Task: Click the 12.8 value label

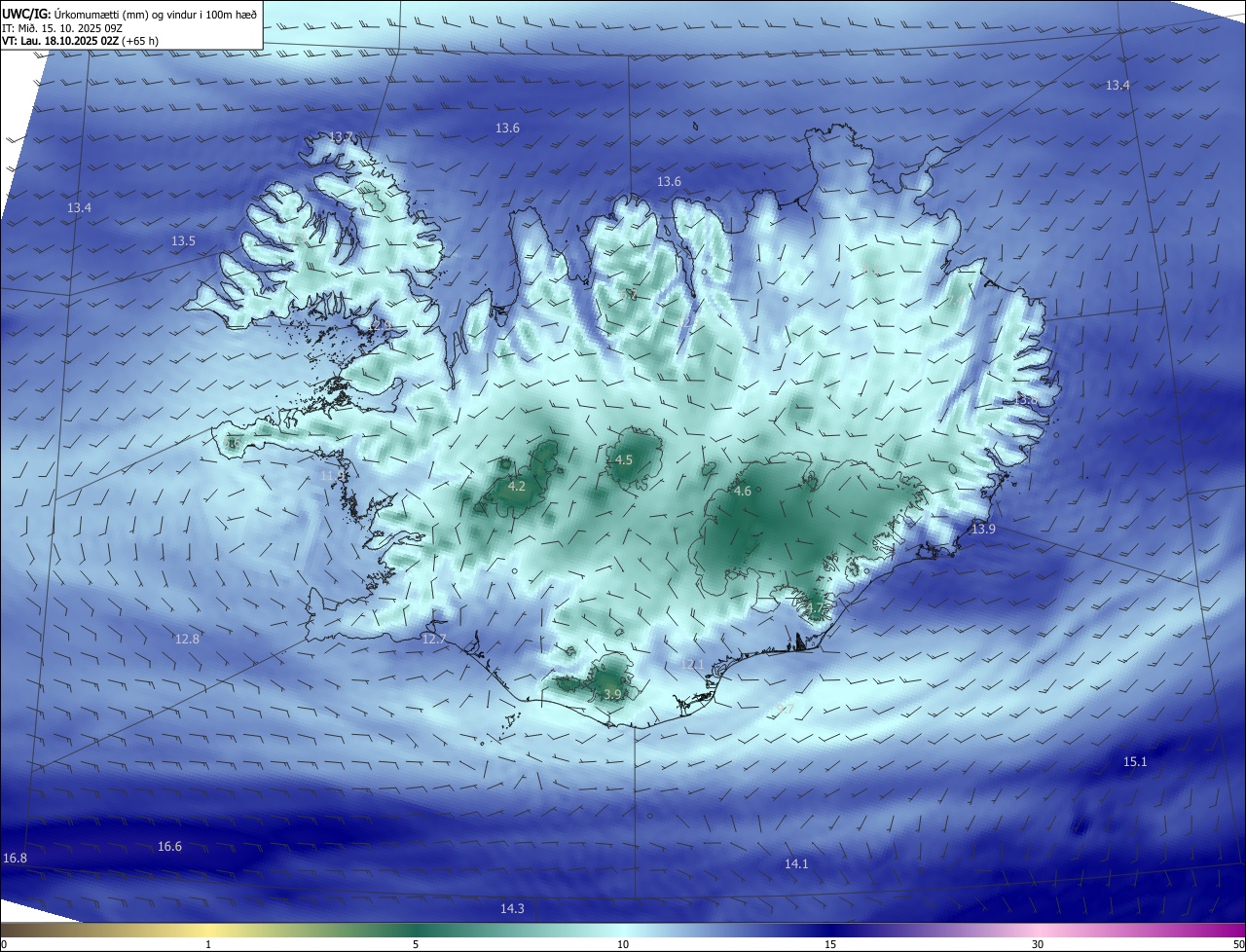Action: click(x=187, y=639)
